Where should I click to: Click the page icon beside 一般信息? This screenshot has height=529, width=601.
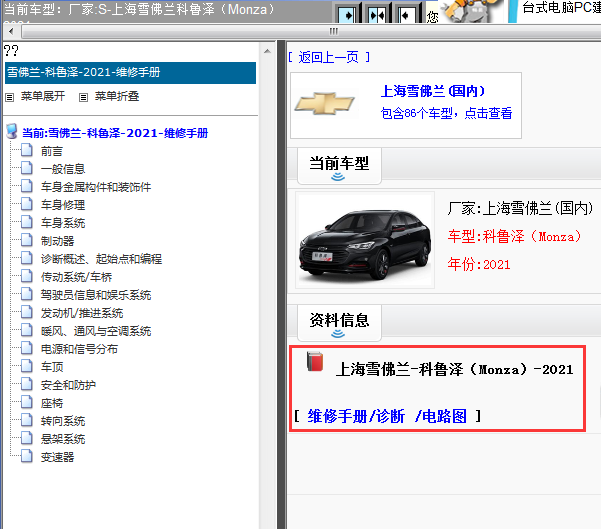[x=26, y=168]
